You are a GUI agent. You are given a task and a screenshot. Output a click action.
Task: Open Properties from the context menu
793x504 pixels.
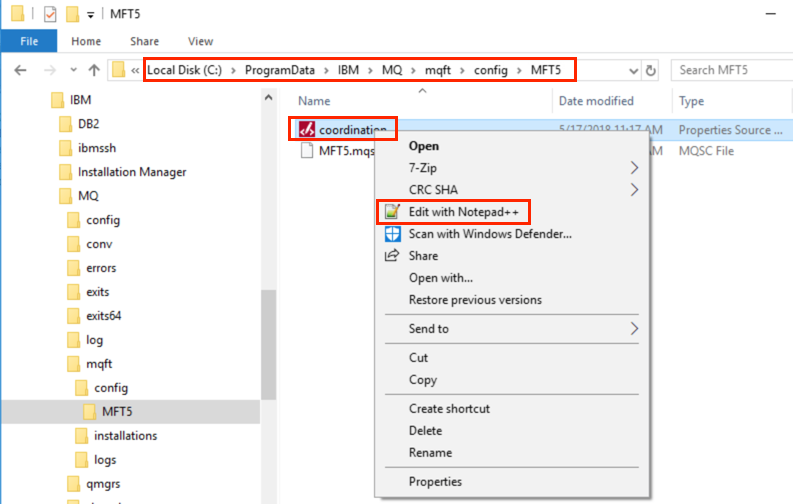click(x=435, y=481)
